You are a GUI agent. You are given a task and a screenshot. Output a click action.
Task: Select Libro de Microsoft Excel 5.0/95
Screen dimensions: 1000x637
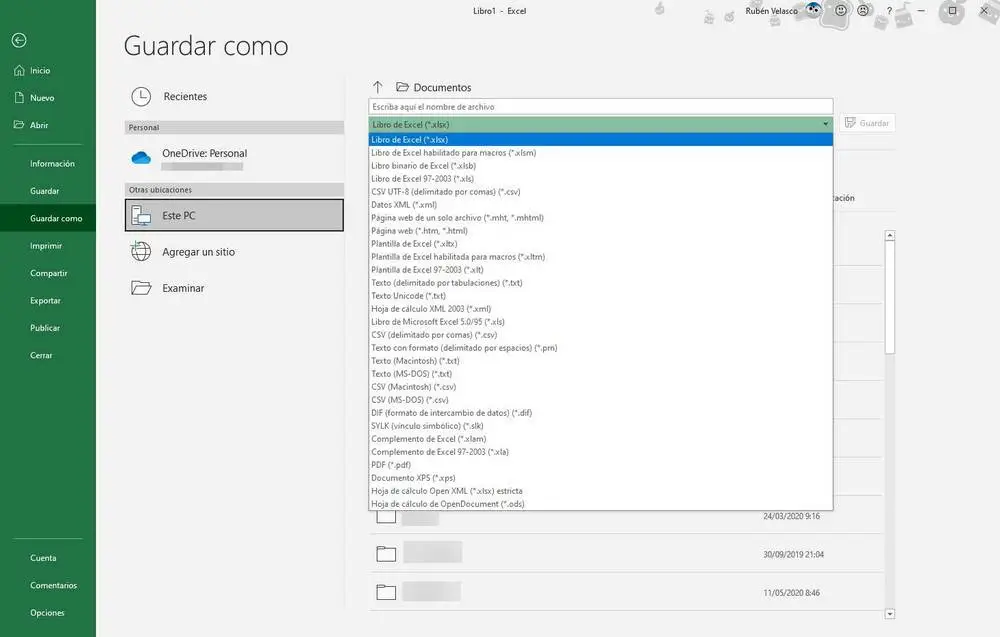pos(601,322)
